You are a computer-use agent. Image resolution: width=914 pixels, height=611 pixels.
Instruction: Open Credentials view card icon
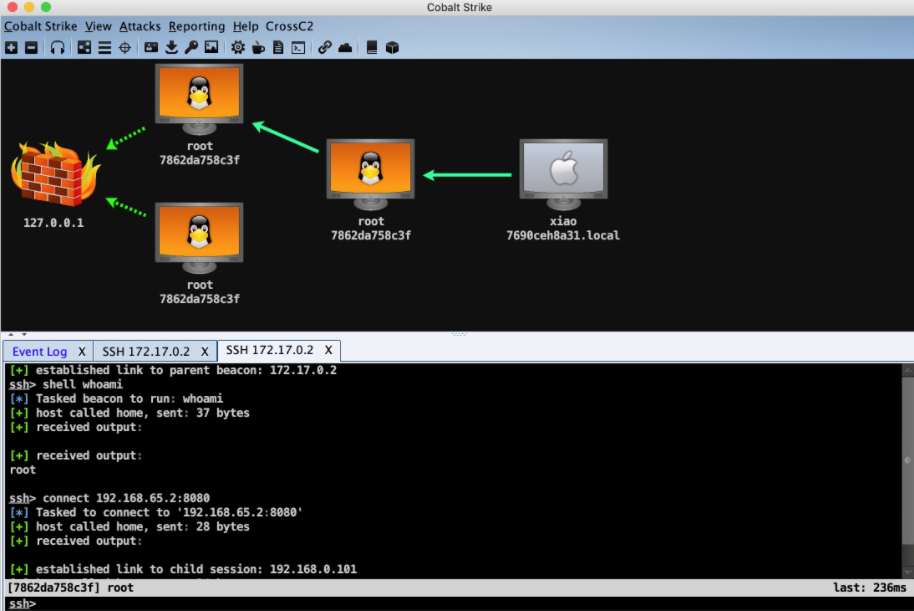pos(151,47)
